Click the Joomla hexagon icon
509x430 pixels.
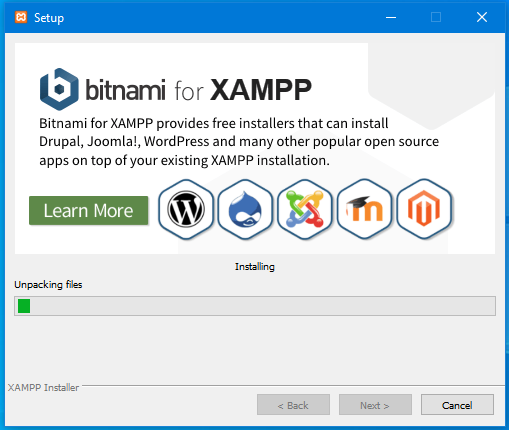click(x=305, y=210)
